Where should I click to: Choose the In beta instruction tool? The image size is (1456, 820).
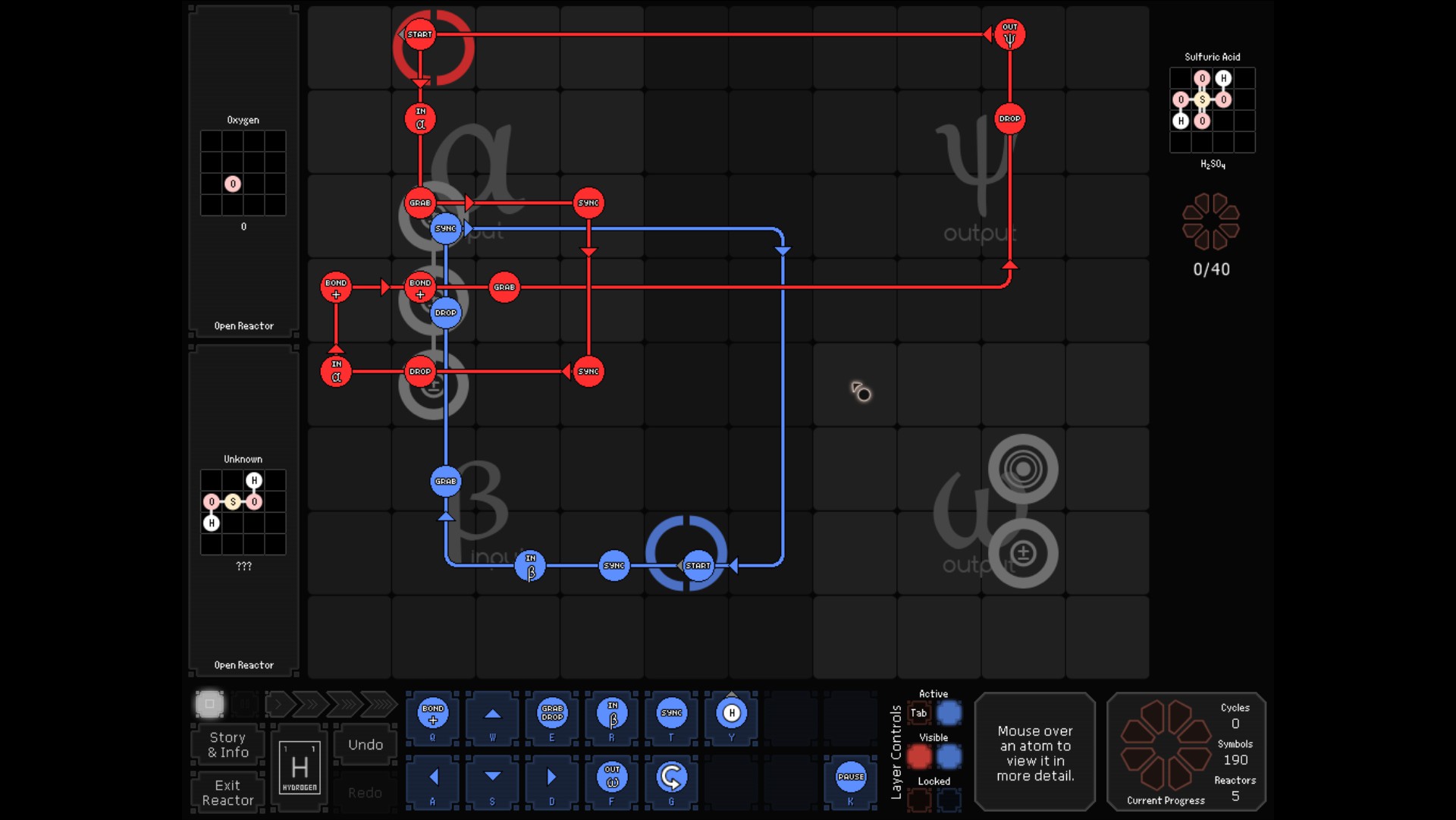click(x=612, y=714)
